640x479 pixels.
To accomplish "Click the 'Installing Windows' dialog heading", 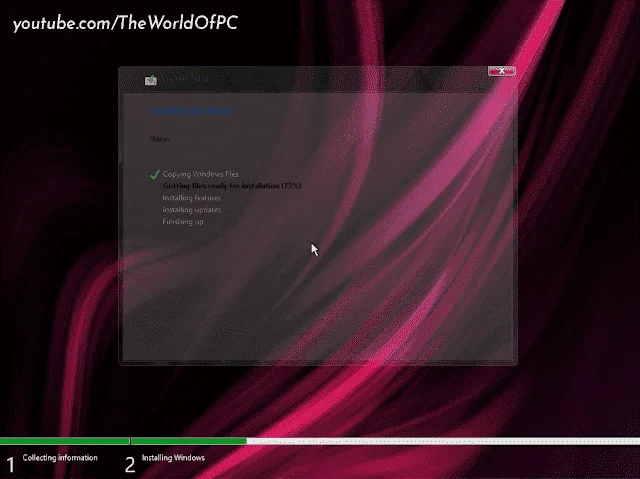I will click(x=191, y=111).
